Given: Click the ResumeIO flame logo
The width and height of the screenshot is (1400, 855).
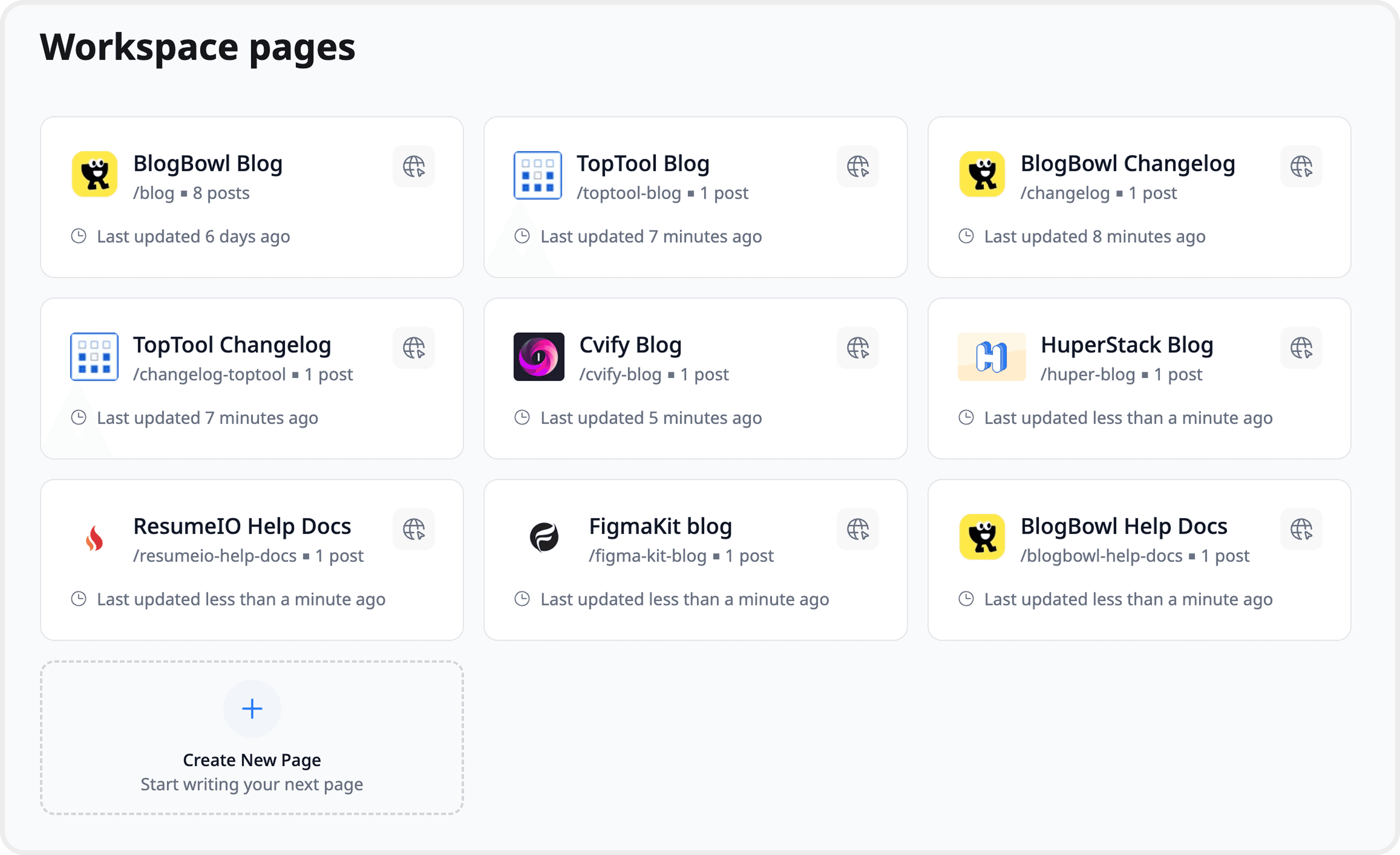Looking at the screenshot, I should [94, 538].
